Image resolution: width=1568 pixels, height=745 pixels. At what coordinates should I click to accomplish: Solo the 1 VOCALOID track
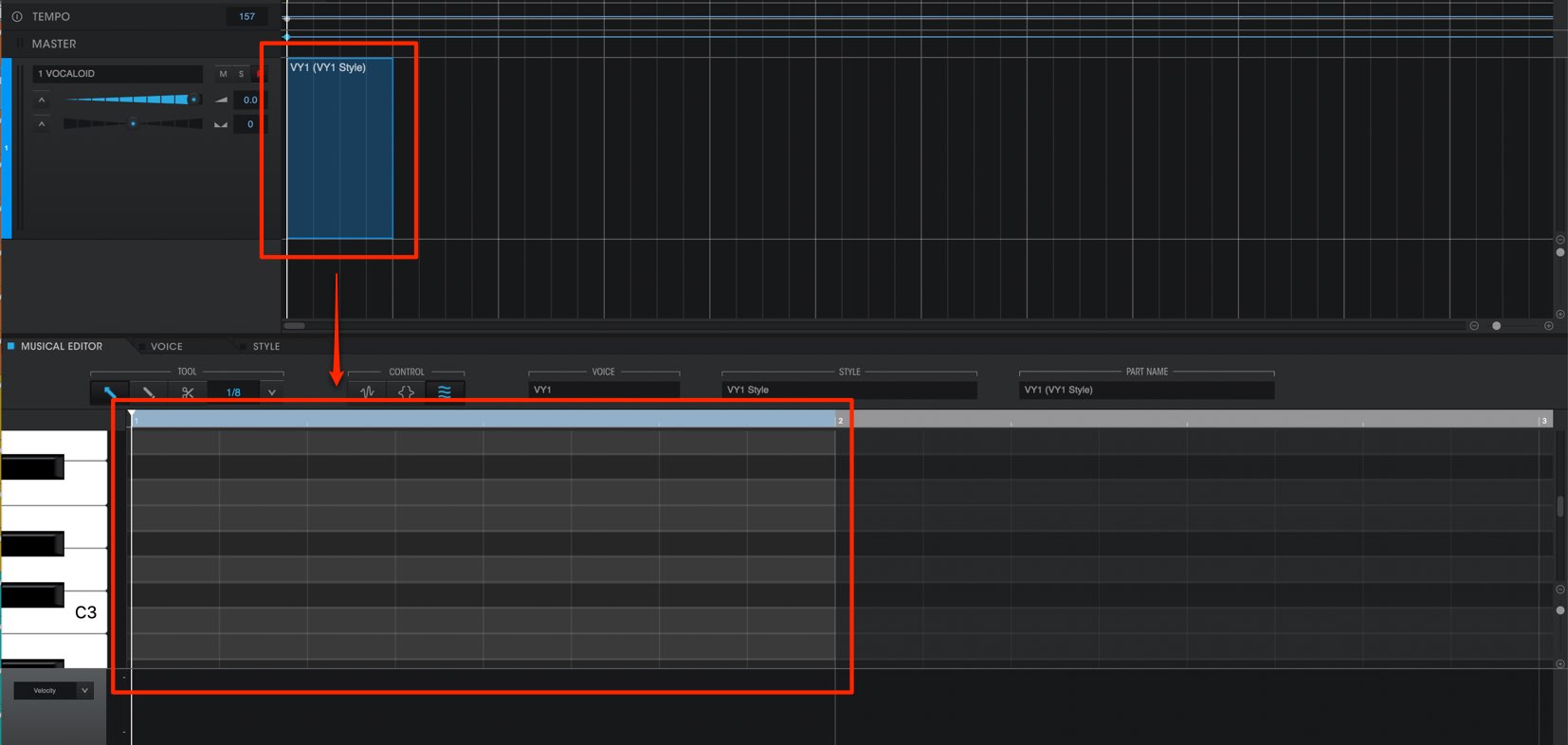pyautogui.click(x=241, y=74)
